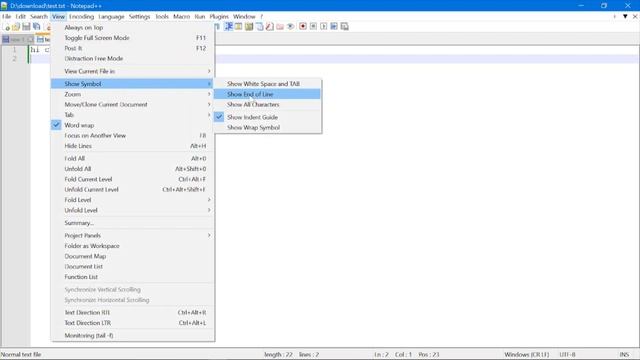
Task: Choose Text Direction LTR
Action: click(133, 323)
